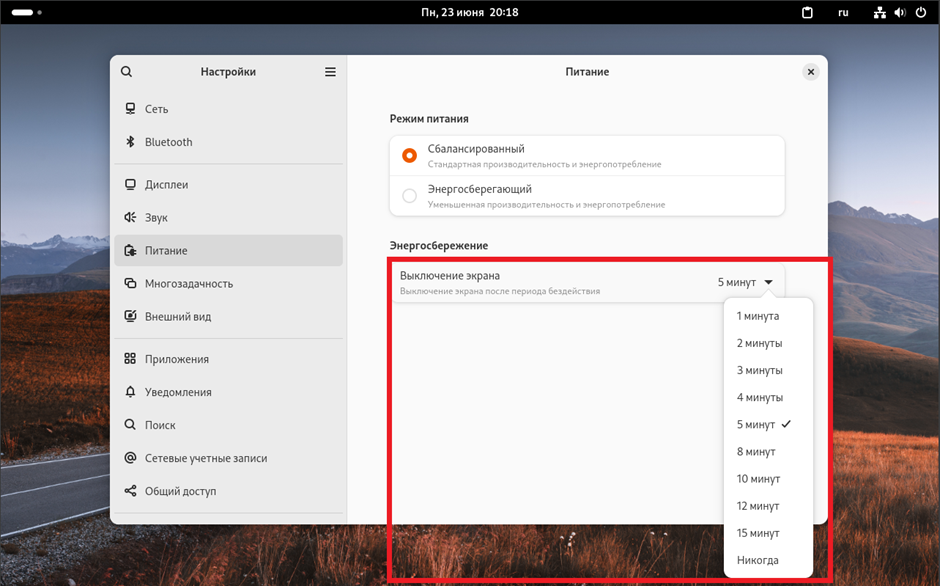Open the Дисплеи settings section
The height and width of the screenshot is (586, 940).
click(166, 185)
